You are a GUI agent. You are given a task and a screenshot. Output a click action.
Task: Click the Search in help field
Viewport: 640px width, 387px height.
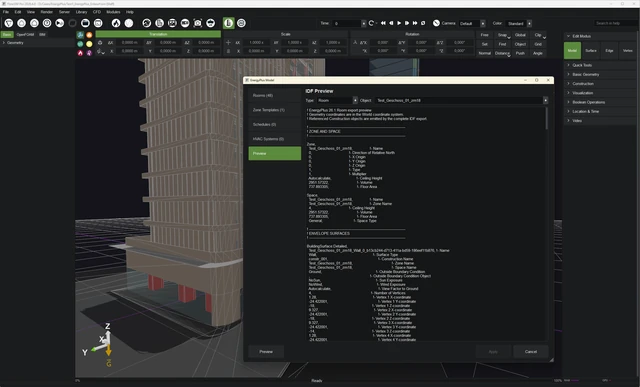click(615, 23)
